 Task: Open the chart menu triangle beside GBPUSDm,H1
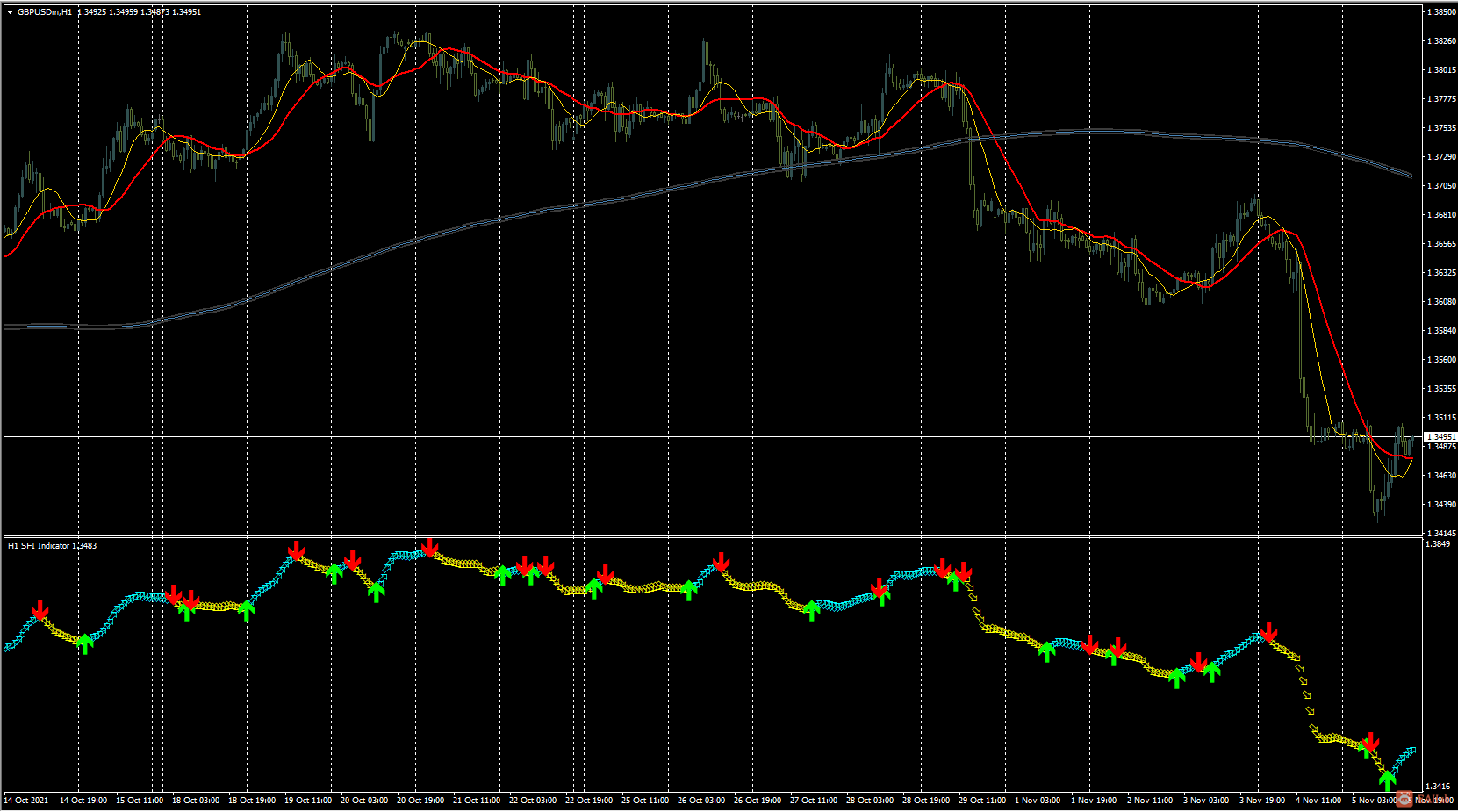tap(11, 12)
